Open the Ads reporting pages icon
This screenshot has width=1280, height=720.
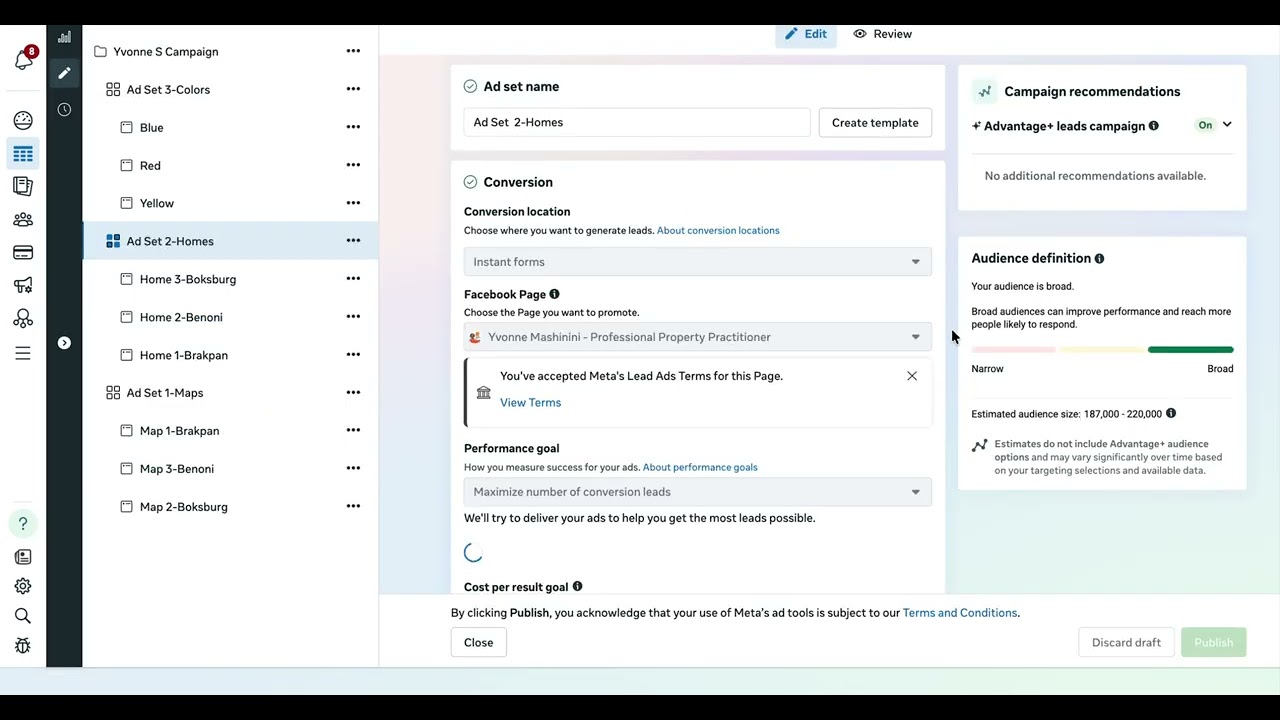(x=23, y=186)
